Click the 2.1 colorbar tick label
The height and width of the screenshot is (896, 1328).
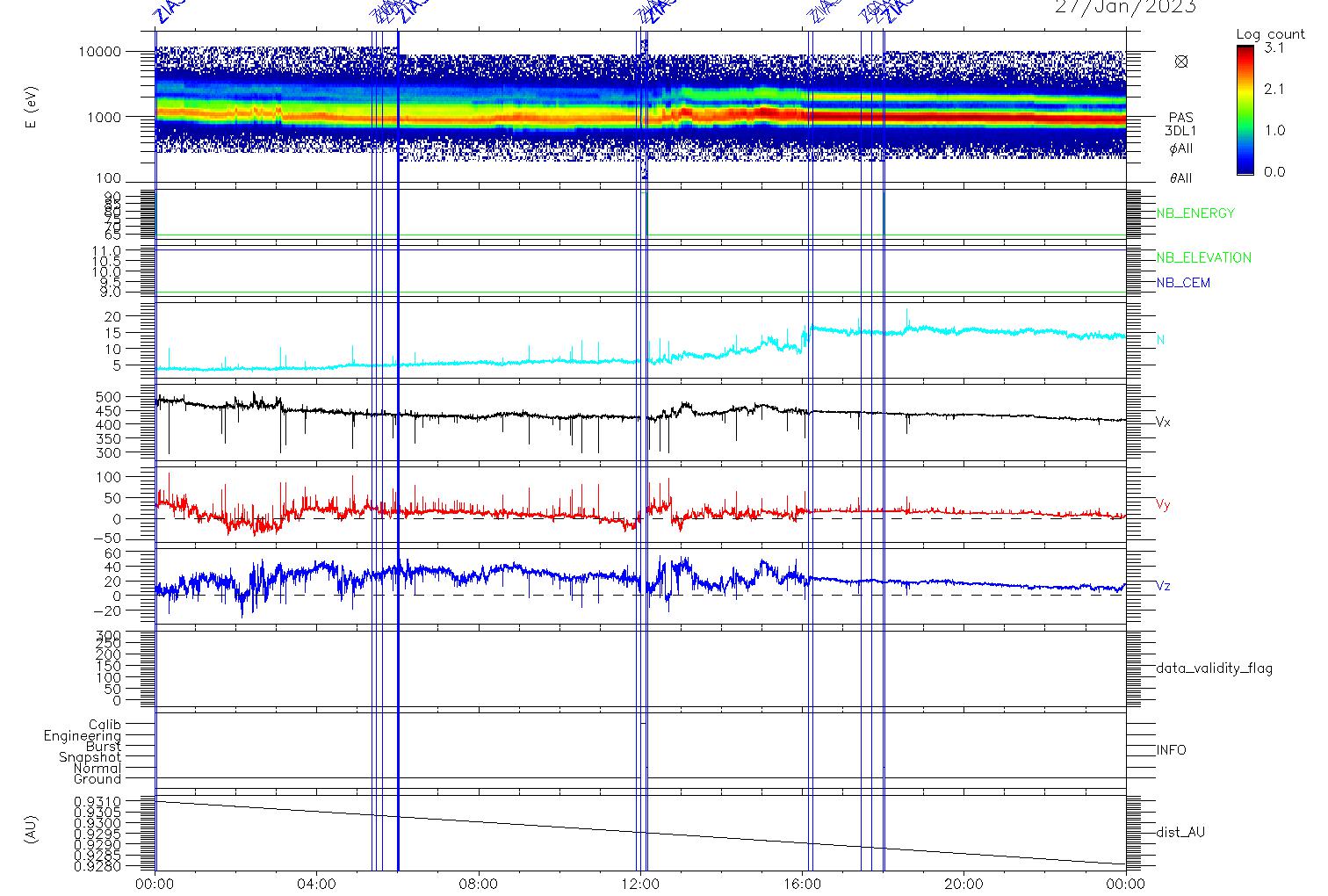(1274, 89)
